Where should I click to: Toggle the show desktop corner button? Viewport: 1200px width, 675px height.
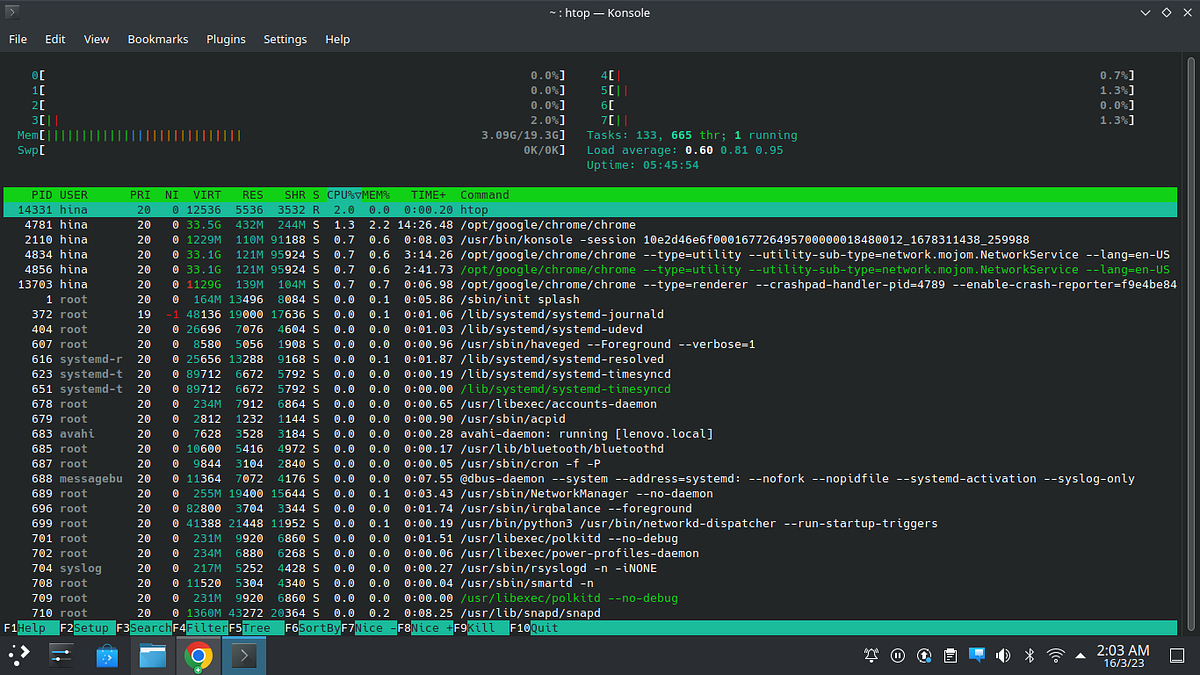click(x=1178, y=655)
